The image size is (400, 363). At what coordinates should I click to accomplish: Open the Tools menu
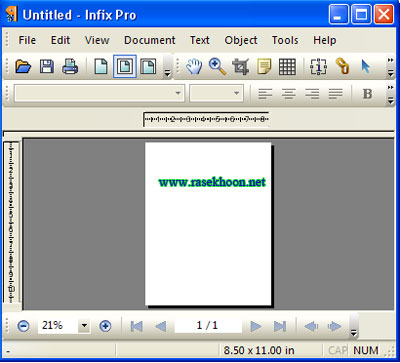[x=285, y=40]
